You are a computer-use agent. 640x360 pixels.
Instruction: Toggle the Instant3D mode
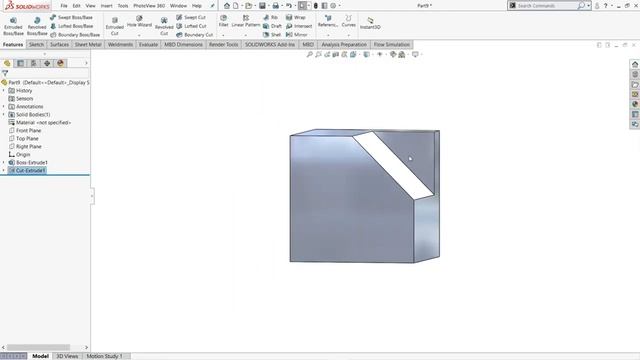click(370, 23)
